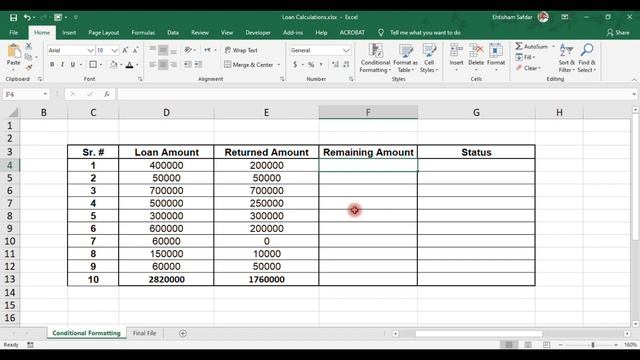Image resolution: width=640 pixels, height=360 pixels.
Task: Toggle Align Left
Action: (x=152, y=64)
